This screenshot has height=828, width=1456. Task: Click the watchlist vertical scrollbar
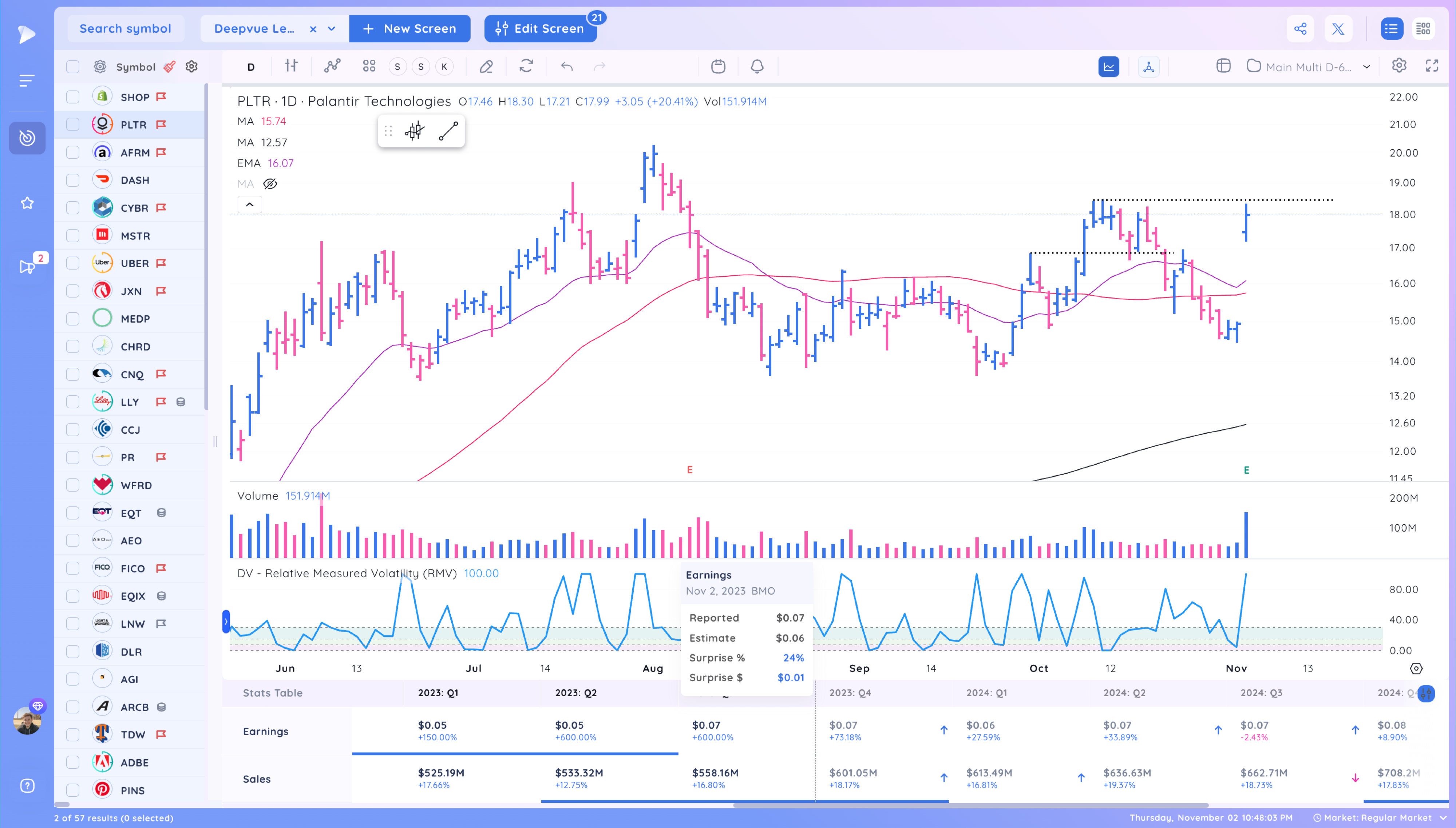(x=206, y=247)
